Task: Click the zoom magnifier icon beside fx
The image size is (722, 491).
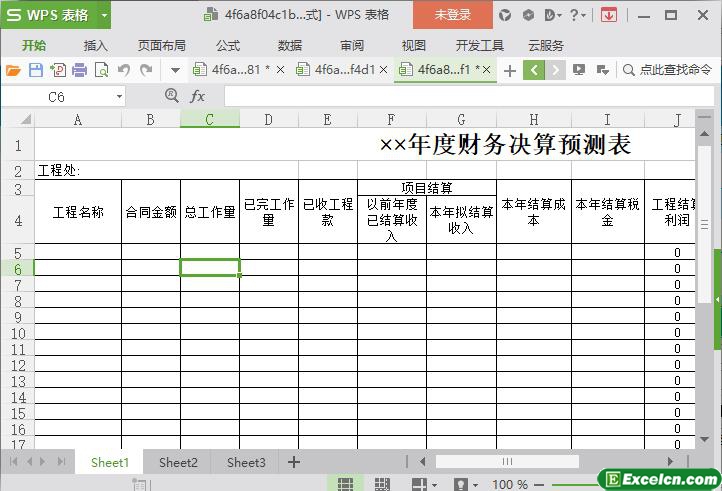Action: point(171,96)
